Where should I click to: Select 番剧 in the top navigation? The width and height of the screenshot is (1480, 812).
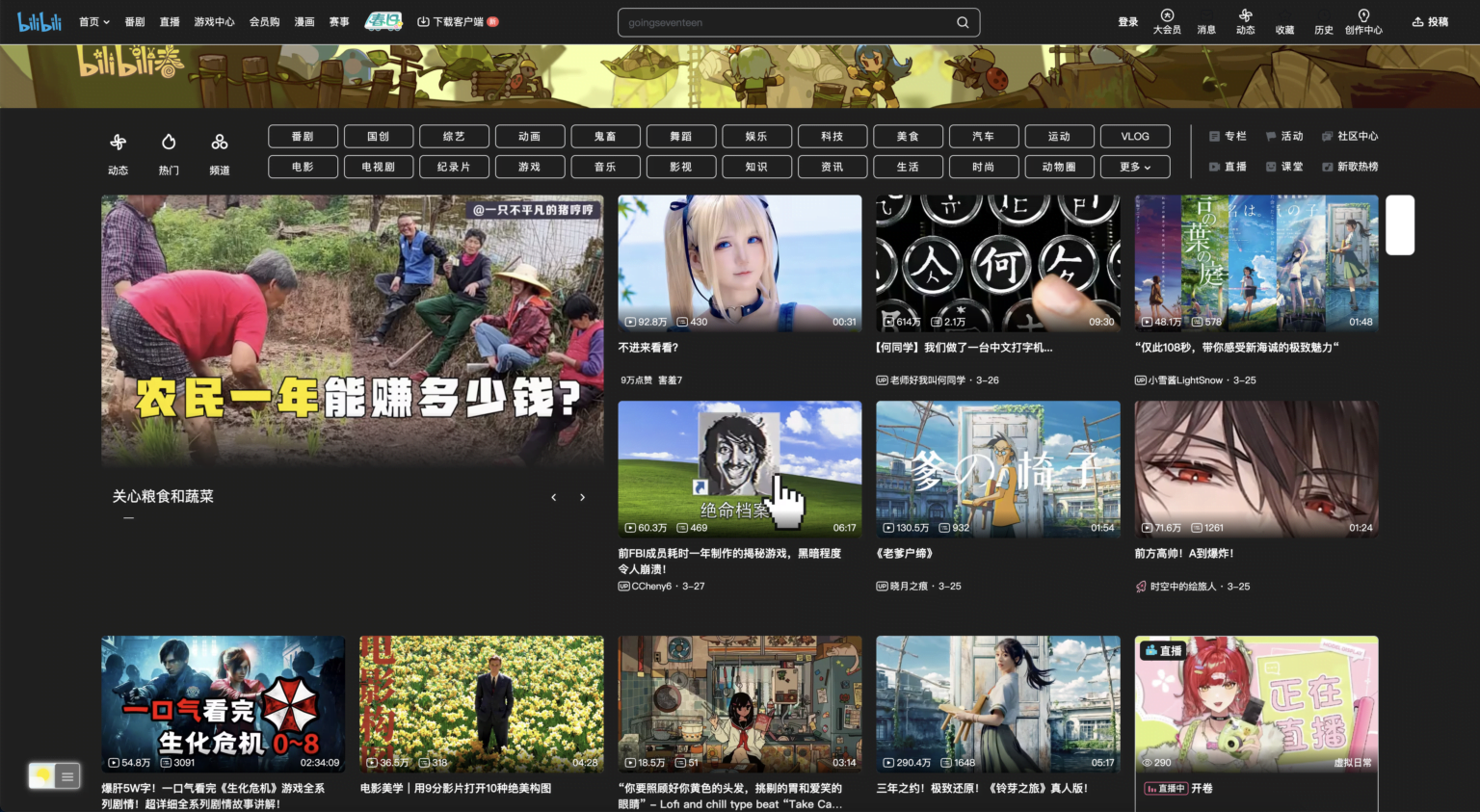click(135, 21)
